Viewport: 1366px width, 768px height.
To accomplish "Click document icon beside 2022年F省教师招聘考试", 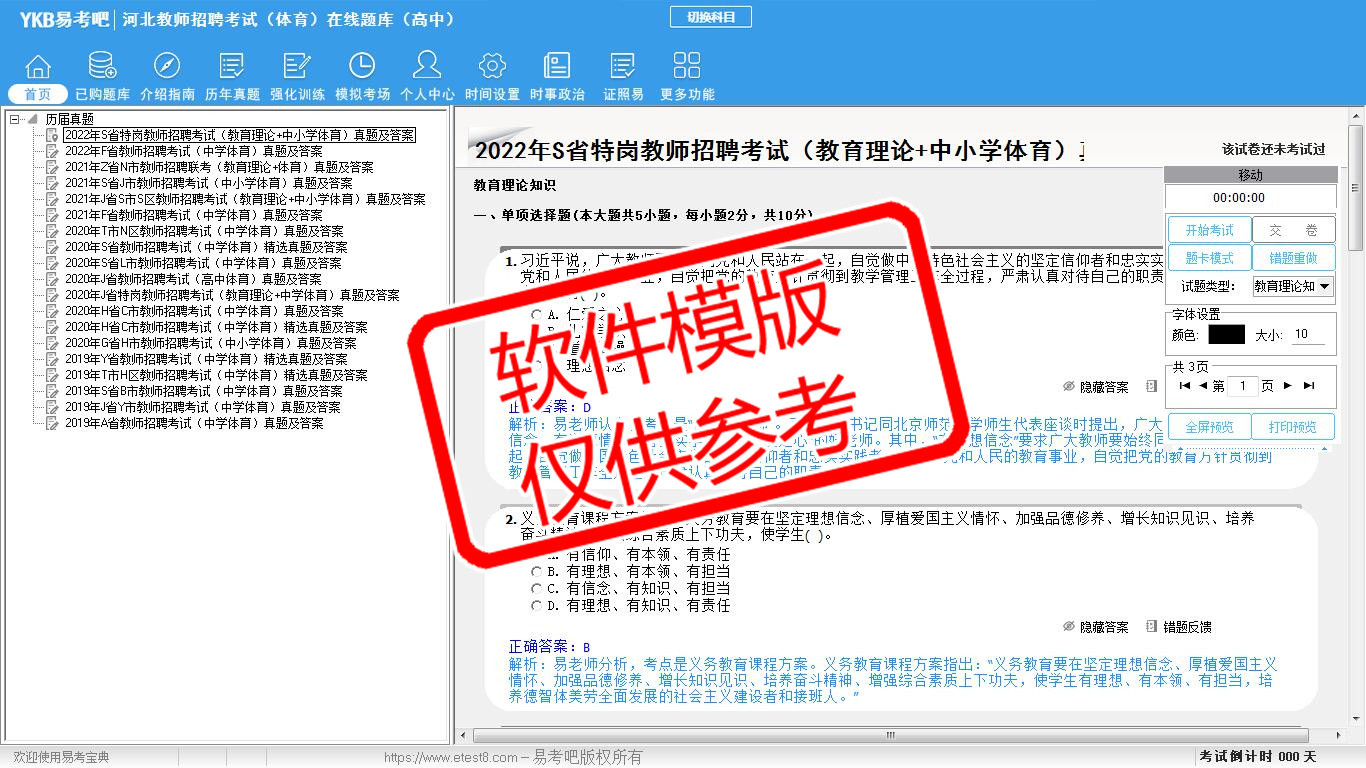I will [x=53, y=151].
